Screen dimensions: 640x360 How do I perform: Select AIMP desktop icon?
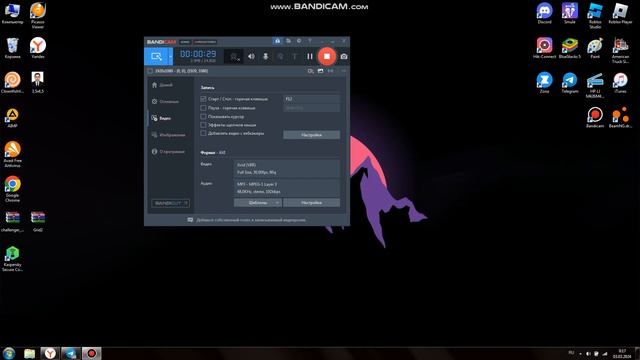(x=12, y=118)
